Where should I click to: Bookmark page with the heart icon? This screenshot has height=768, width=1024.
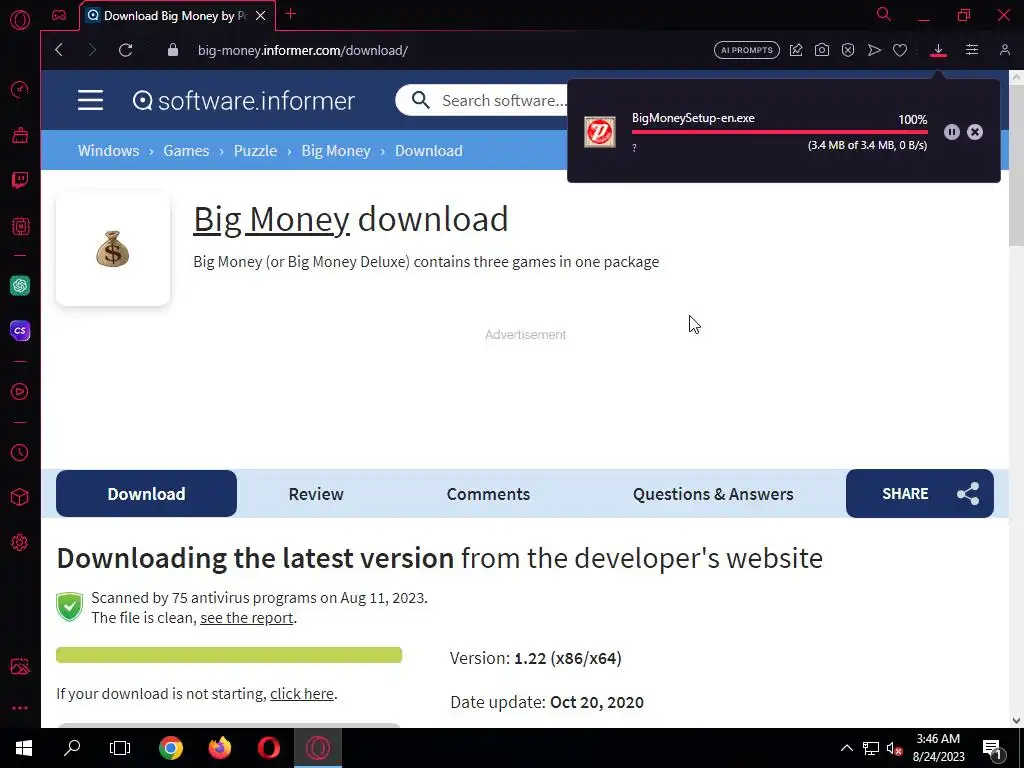pos(900,50)
